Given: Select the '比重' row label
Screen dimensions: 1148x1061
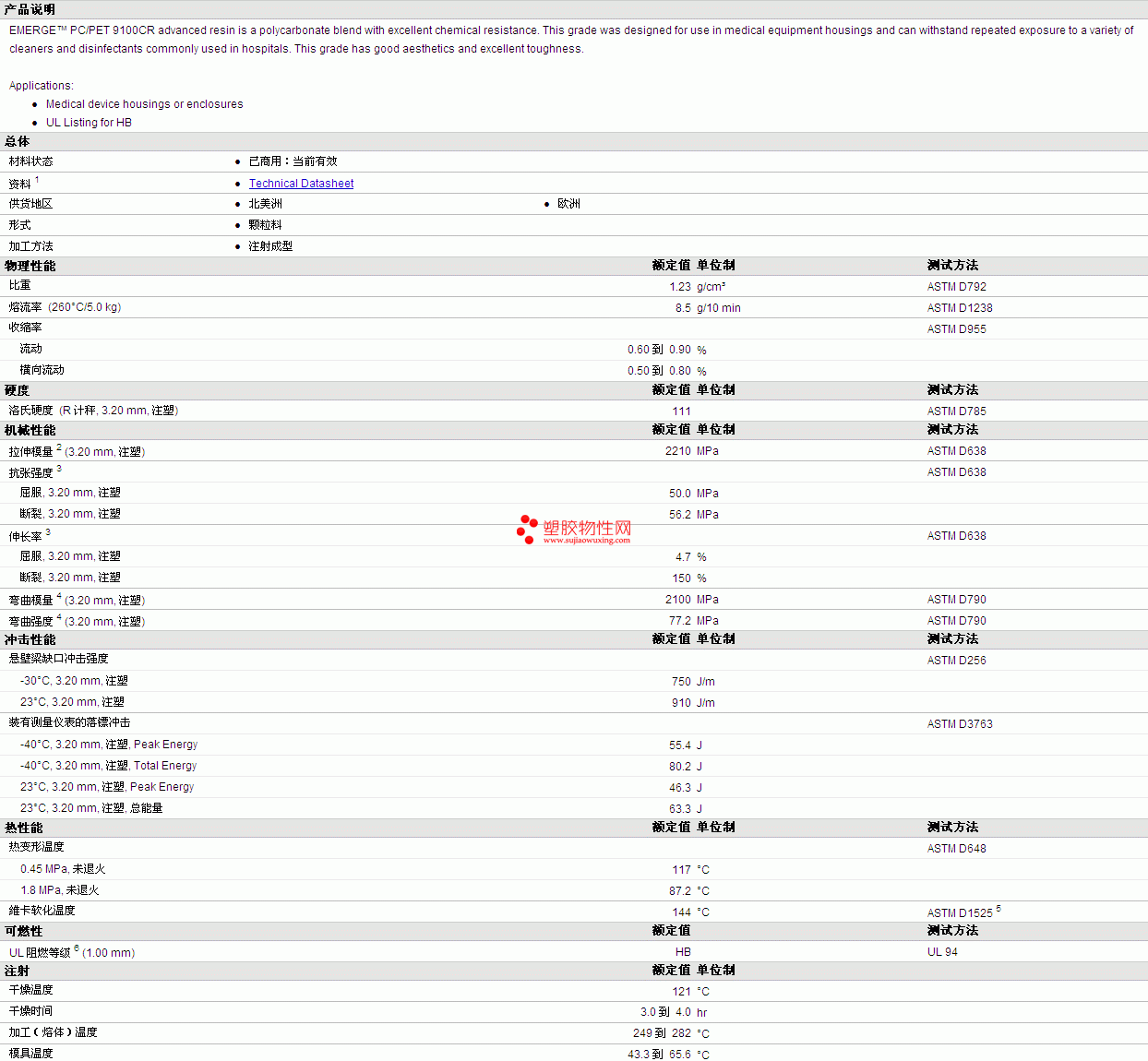Looking at the screenshot, I should [x=20, y=285].
